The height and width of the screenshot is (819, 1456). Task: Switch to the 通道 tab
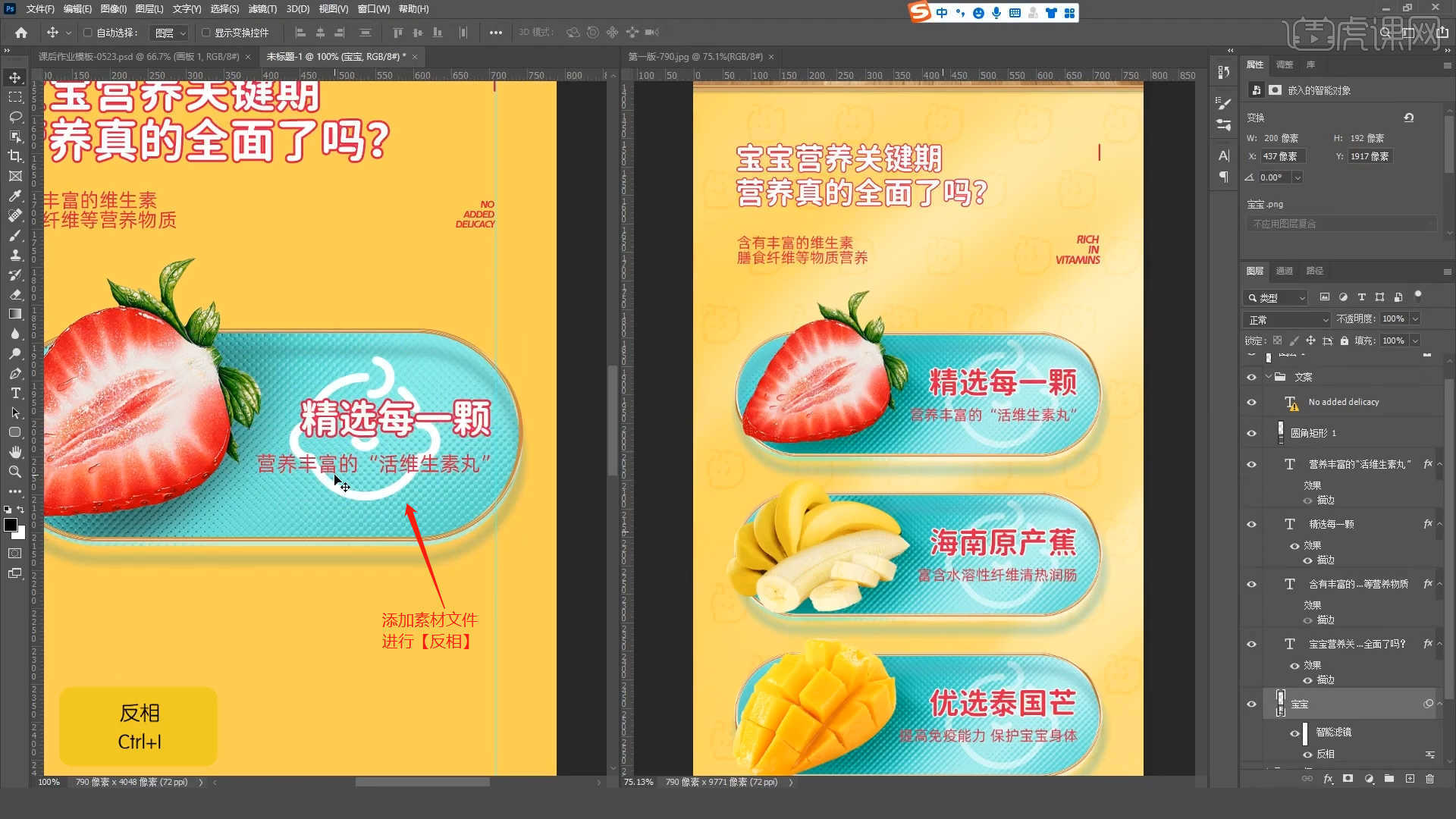(1284, 271)
